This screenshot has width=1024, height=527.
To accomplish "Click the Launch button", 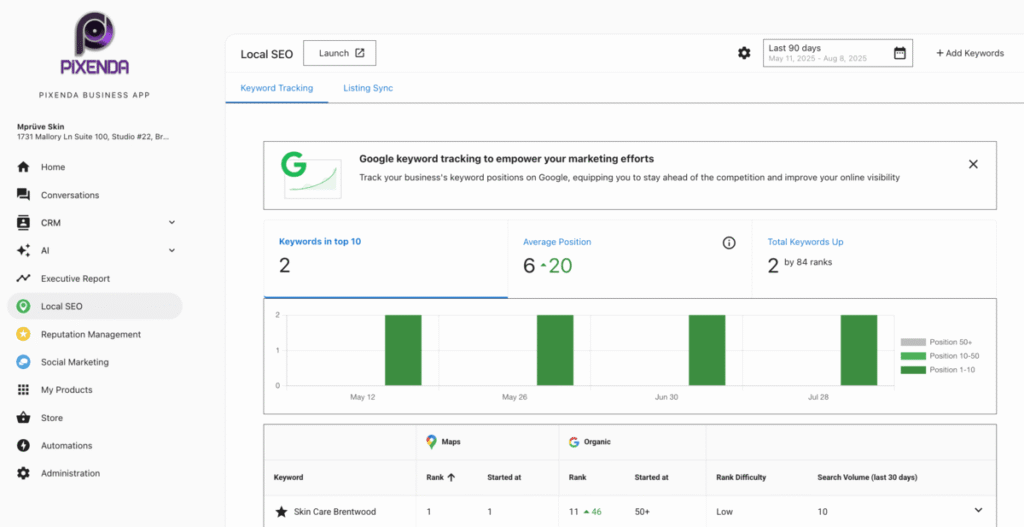I will click(340, 53).
